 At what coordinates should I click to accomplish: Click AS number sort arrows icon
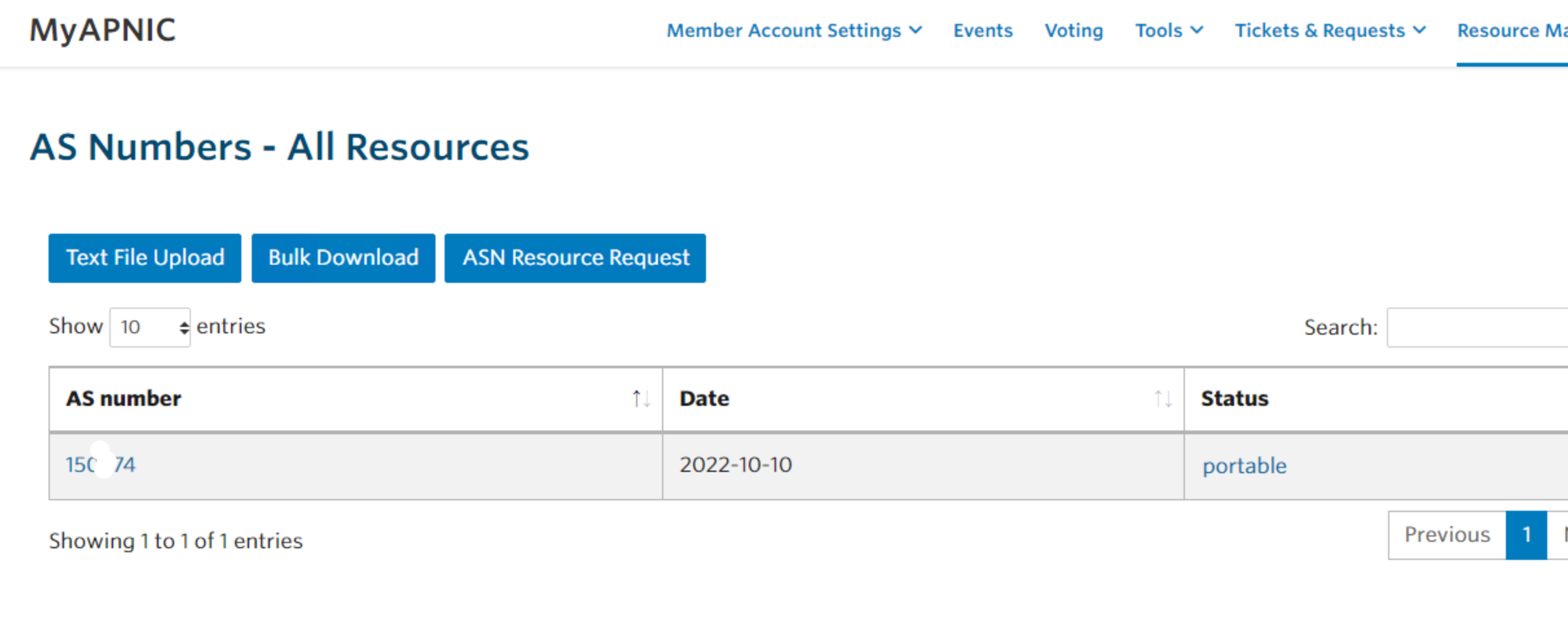point(641,399)
